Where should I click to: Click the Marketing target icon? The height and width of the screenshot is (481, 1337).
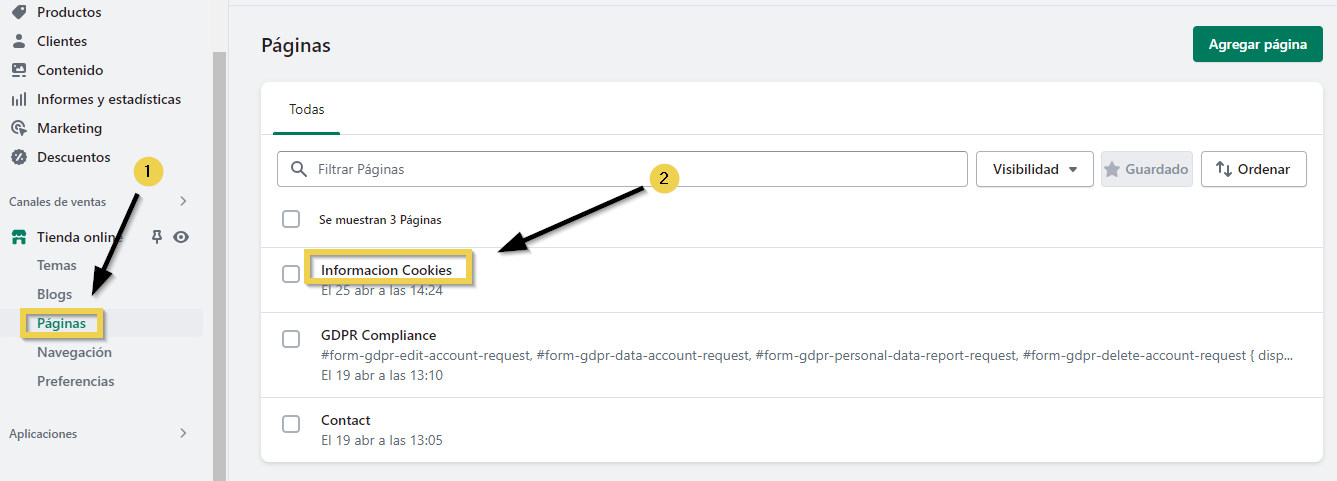click(x=18, y=128)
